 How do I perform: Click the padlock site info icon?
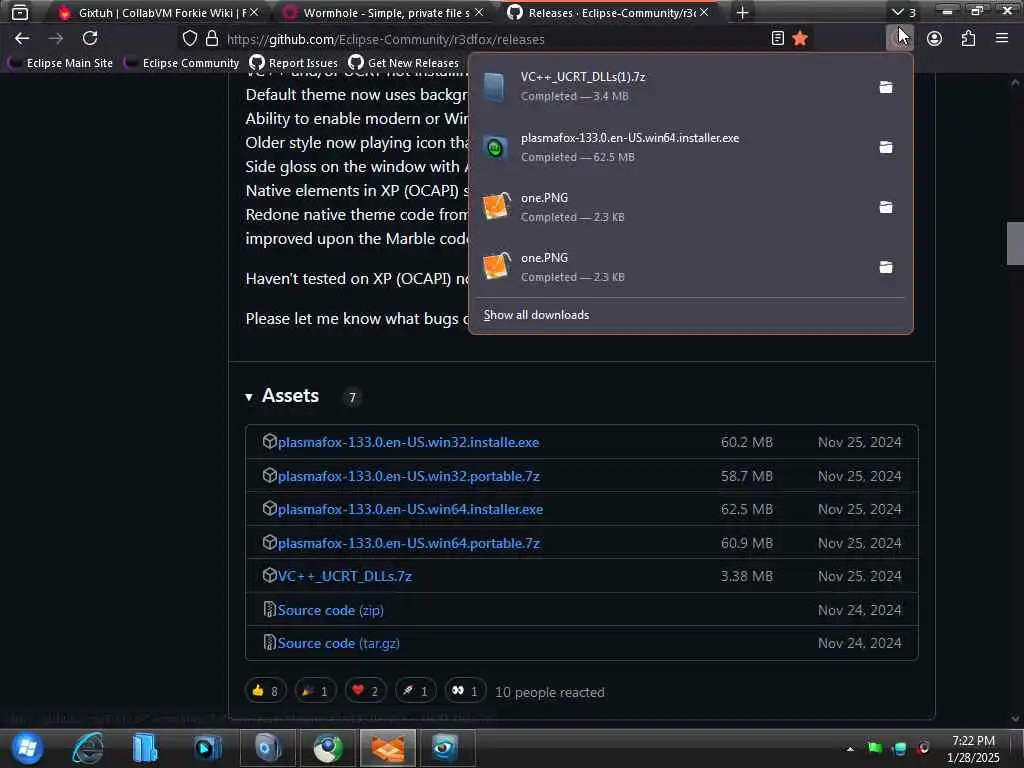[212, 39]
